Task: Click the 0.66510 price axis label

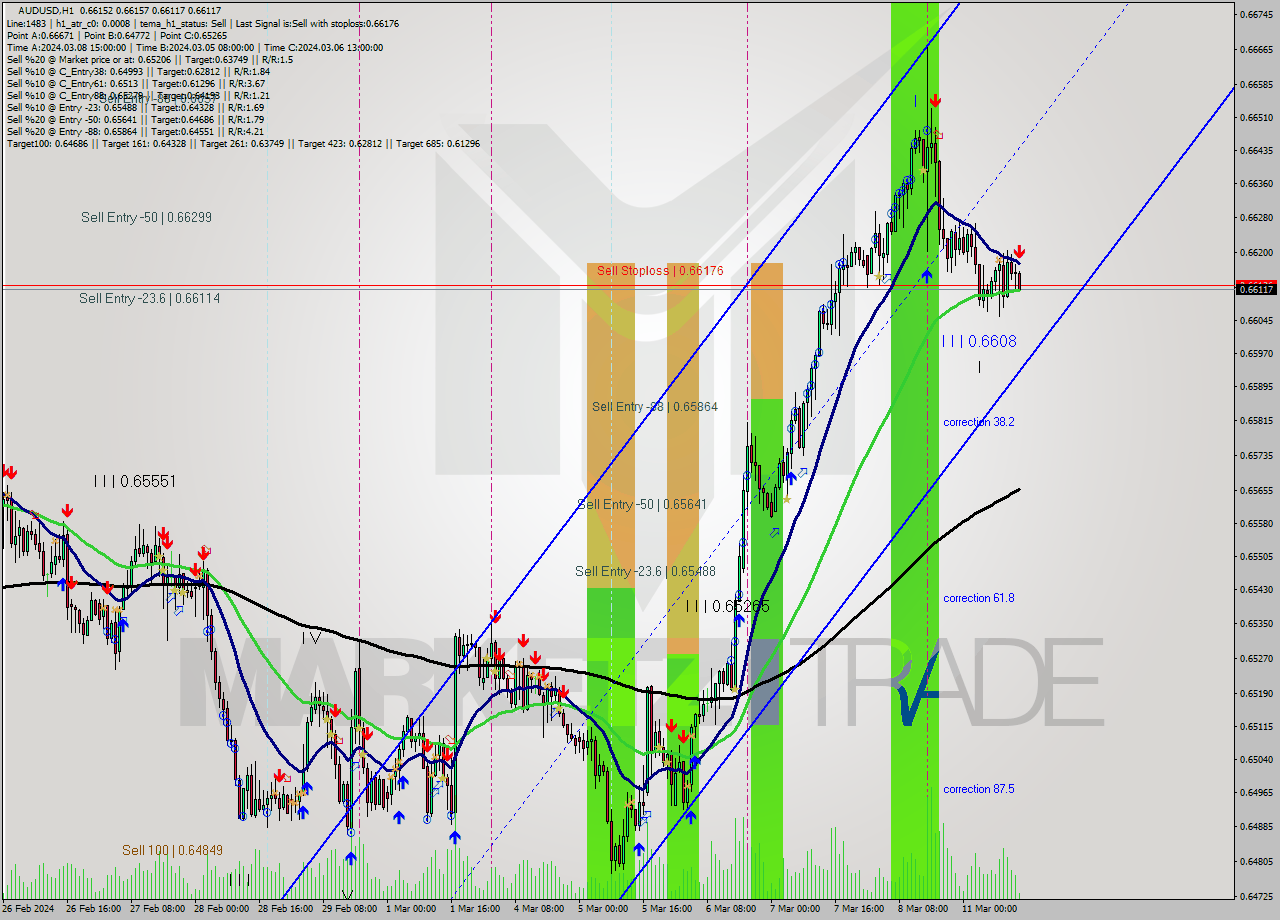Action: tap(1256, 117)
